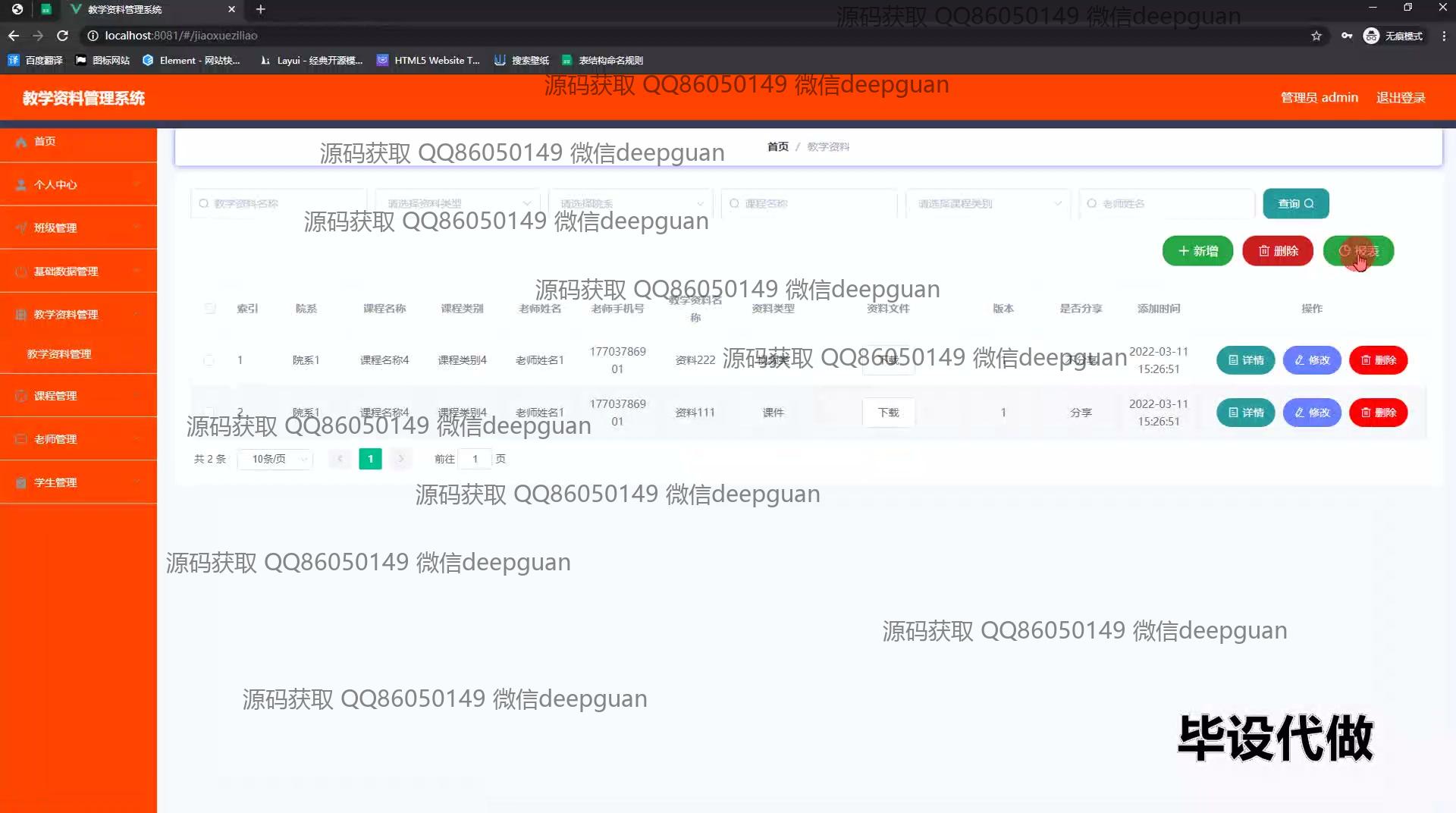Close the 教学资料管理系统 tab
The width and height of the screenshot is (1456, 813).
click(x=231, y=9)
